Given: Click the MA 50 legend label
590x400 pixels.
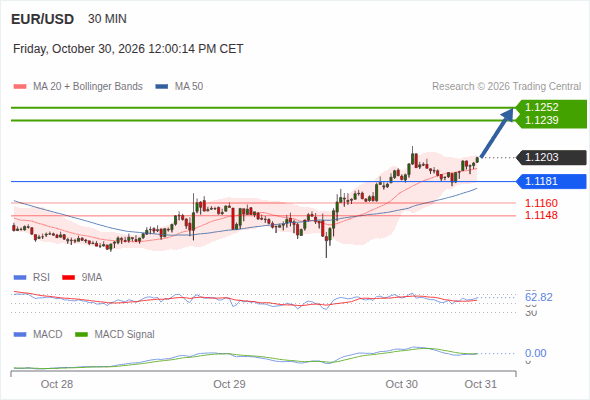Looking at the screenshot, I should 189,87.
